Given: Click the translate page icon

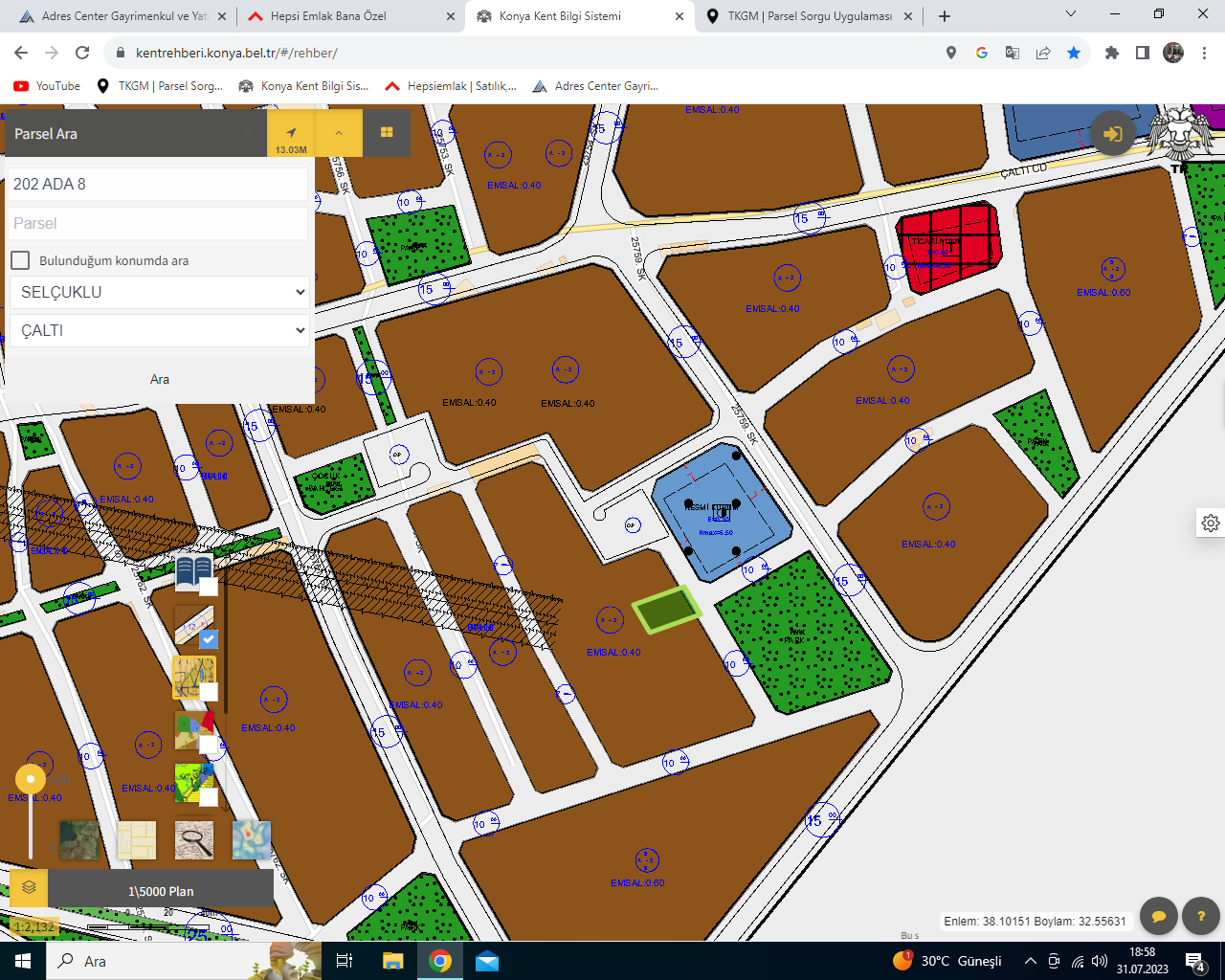Looking at the screenshot, I should point(1013,53).
